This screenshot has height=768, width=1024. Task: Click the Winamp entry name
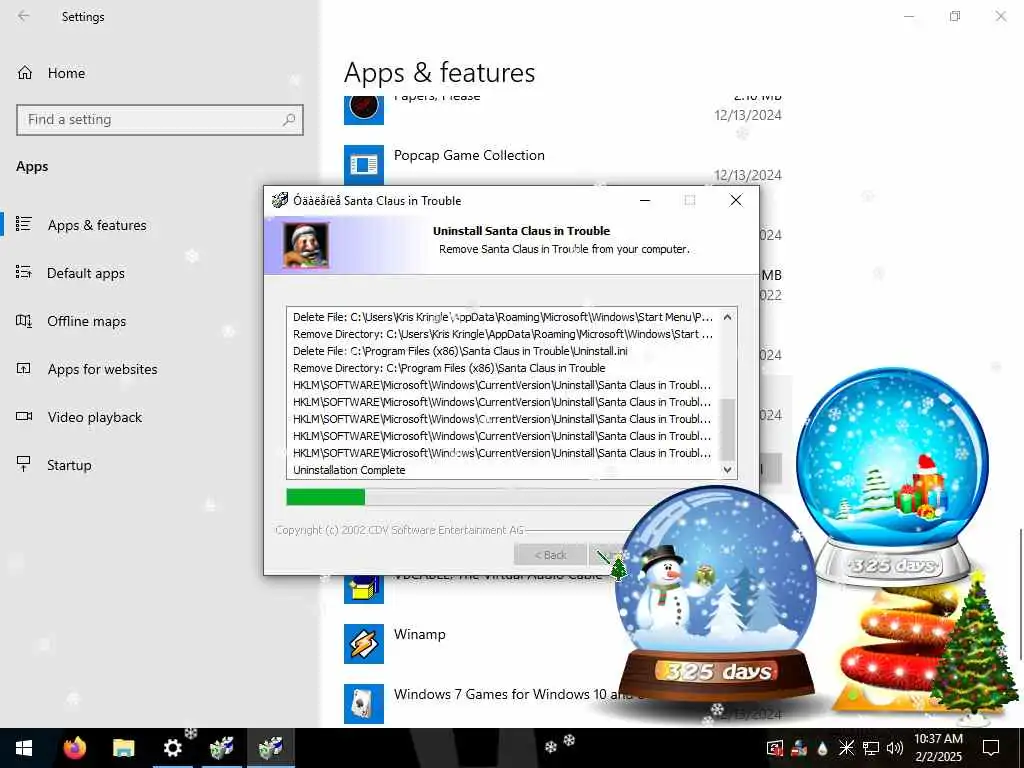pos(419,634)
